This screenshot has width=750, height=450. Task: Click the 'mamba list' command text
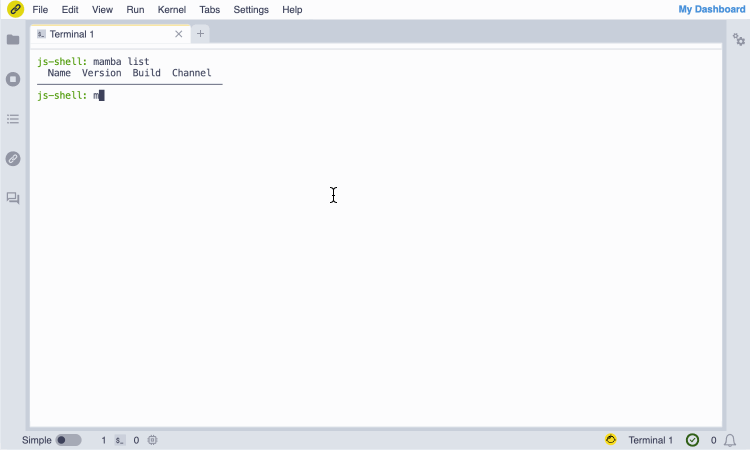click(x=121, y=61)
